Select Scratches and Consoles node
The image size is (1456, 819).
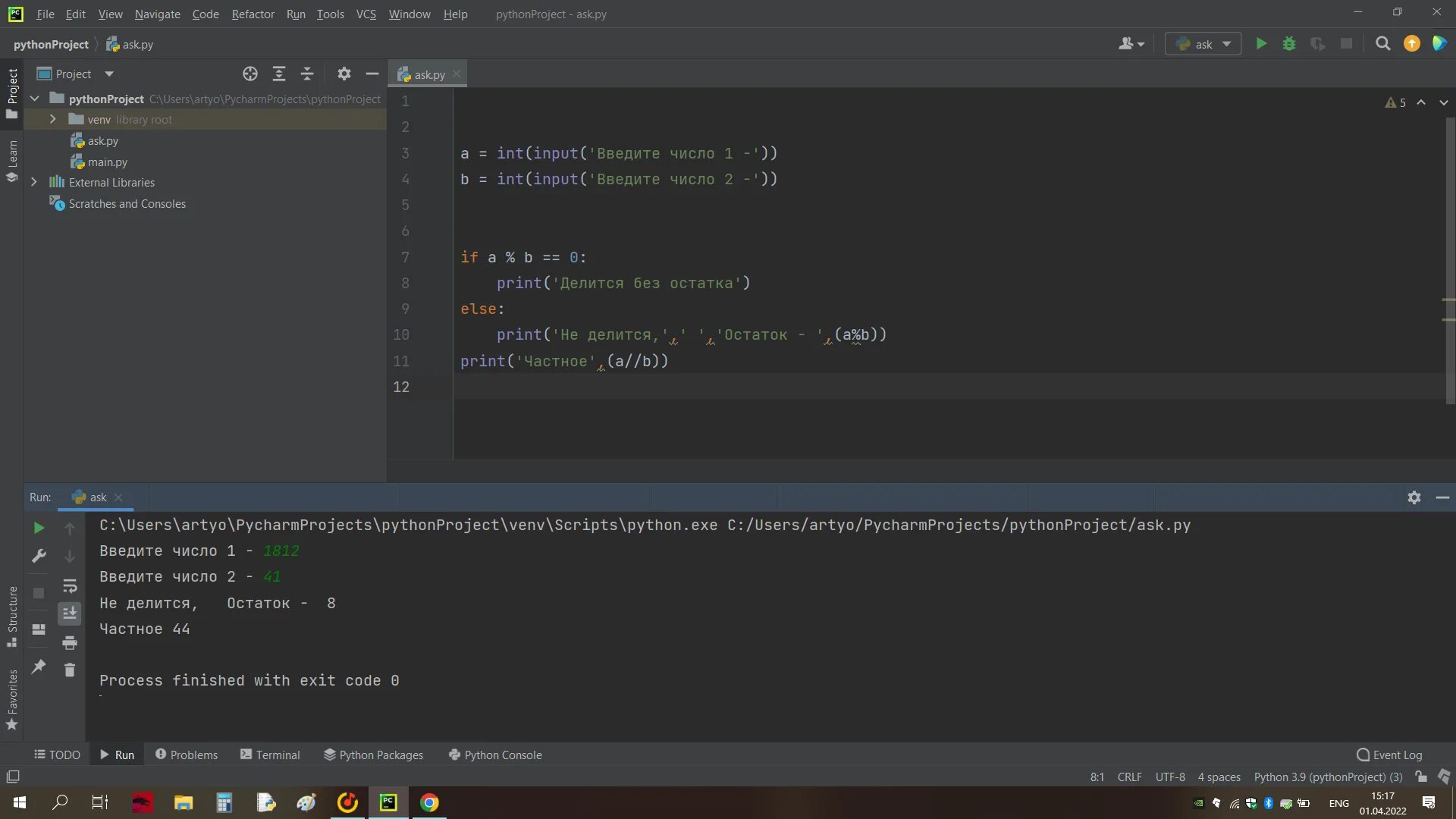pyautogui.click(x=118, y=203)
